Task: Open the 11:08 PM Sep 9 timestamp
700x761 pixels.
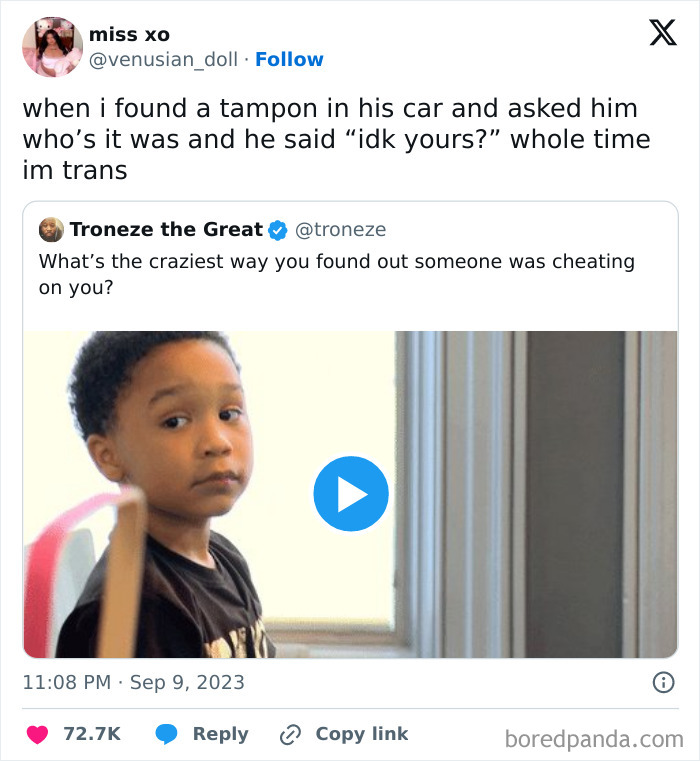Action: point(133,682)
